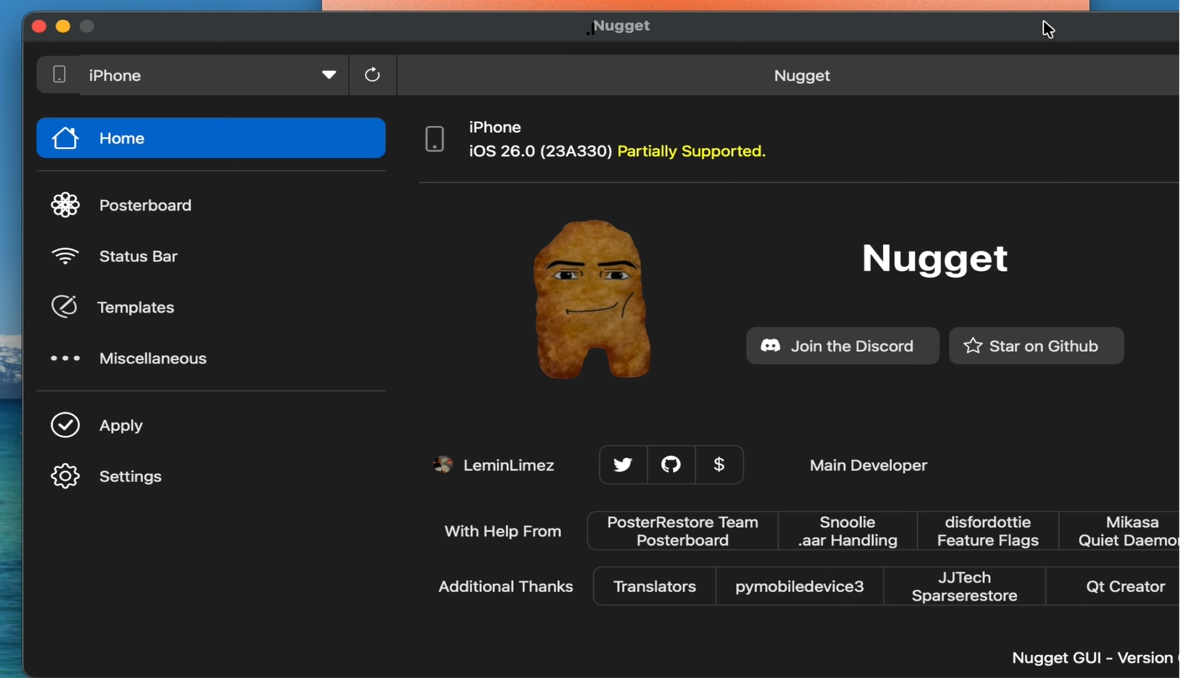Click the yellow minimize window button
Screen dimensions: 1180x678
(63, 26)
